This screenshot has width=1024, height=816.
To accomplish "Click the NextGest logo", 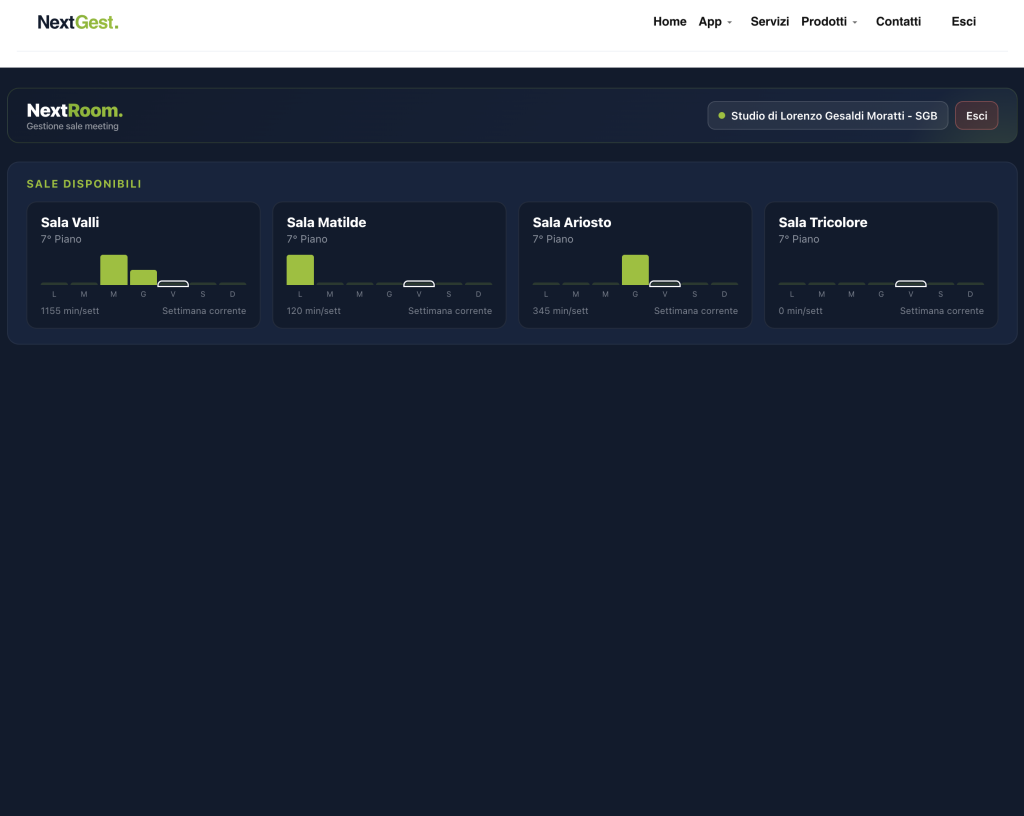I will tap(78, 22).
